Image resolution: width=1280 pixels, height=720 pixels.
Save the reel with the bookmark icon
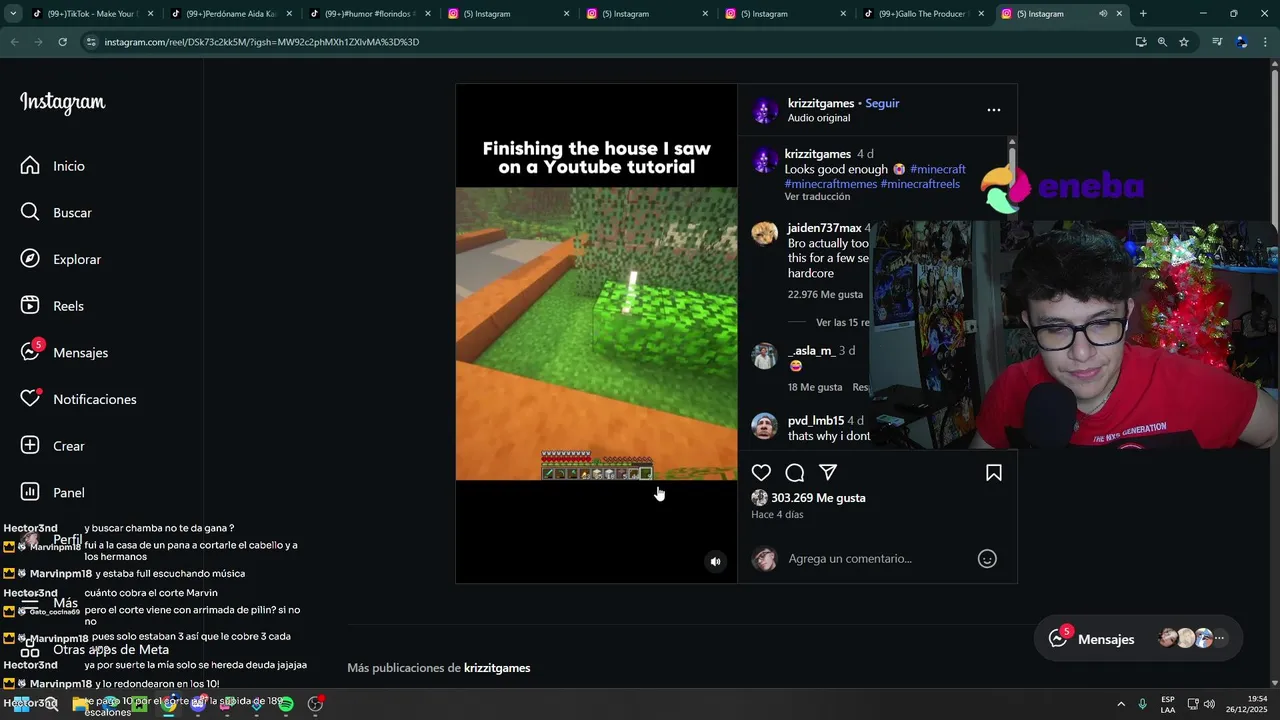point(994,473)
